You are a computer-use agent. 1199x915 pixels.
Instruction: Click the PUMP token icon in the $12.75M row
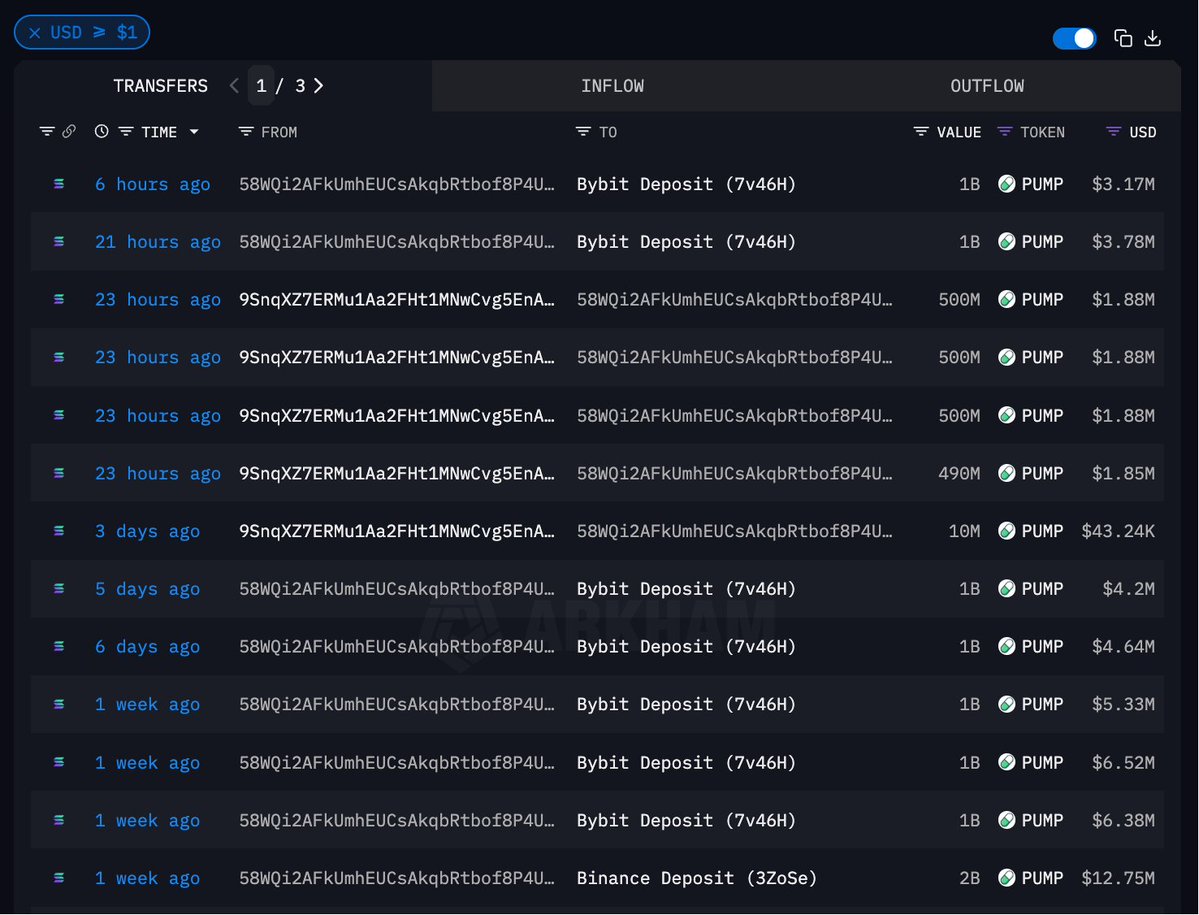pyautogui.click(x=1006, y=878)
